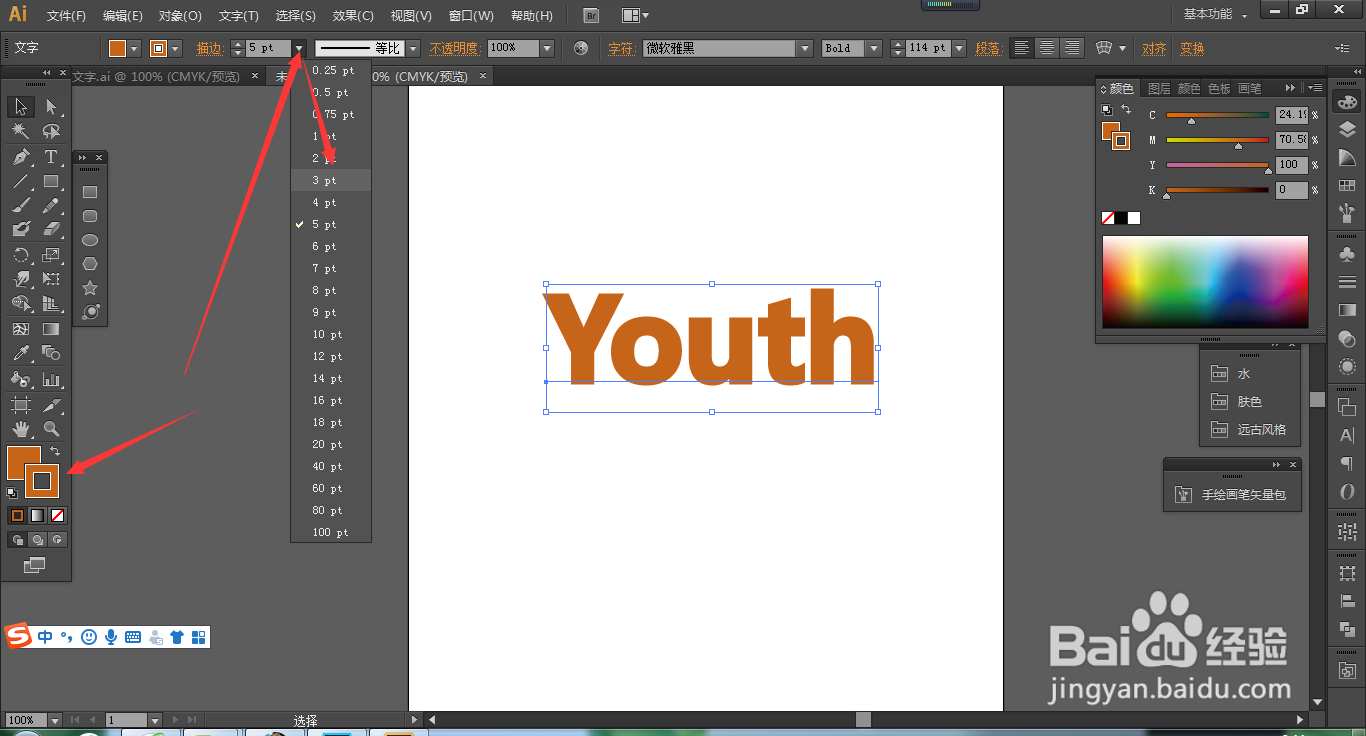The height and width of the screenshot is (736, 1366).
Task: Select the Direct Selection tool
Action: [51, 107]
